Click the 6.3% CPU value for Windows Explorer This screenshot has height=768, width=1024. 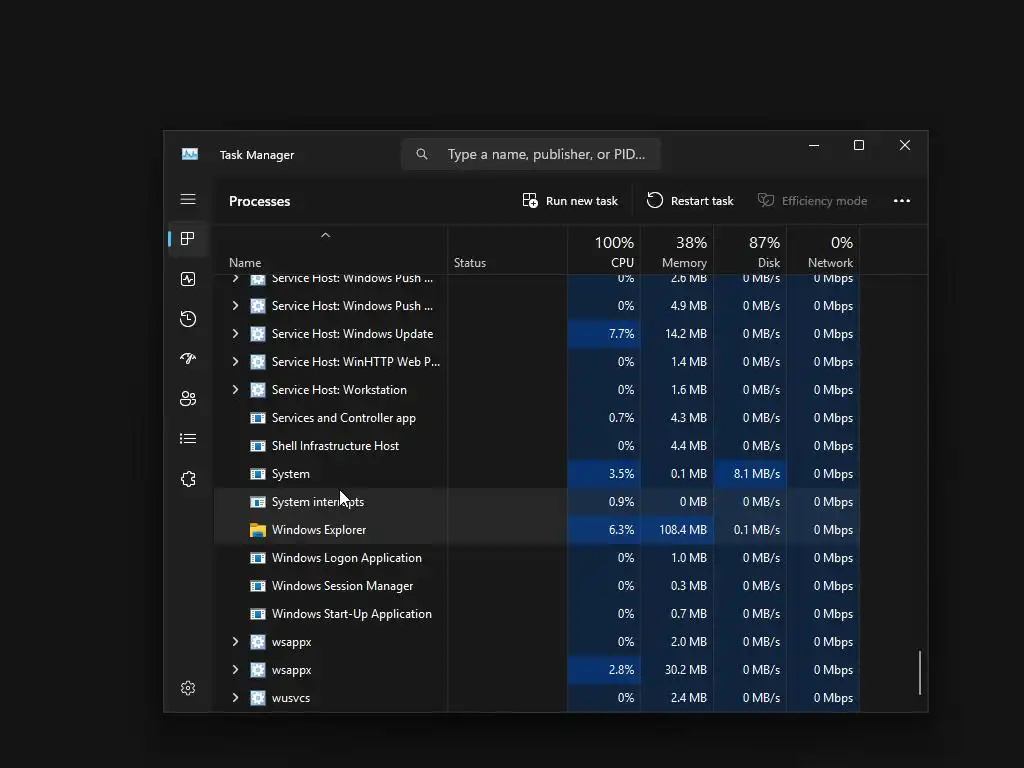click(x=621, y=530)
